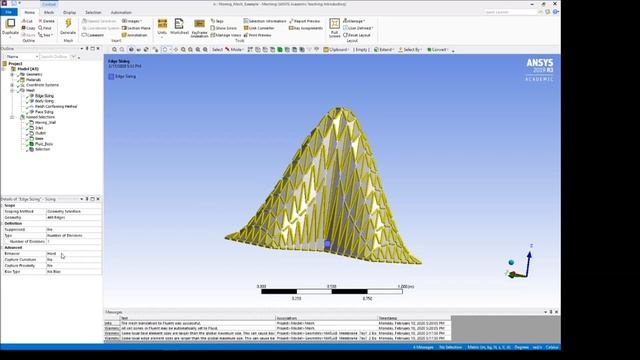Select Outlet named selection
Viewport: 640px width, 360px height.
pyautogui.click(x=40, y=133)
